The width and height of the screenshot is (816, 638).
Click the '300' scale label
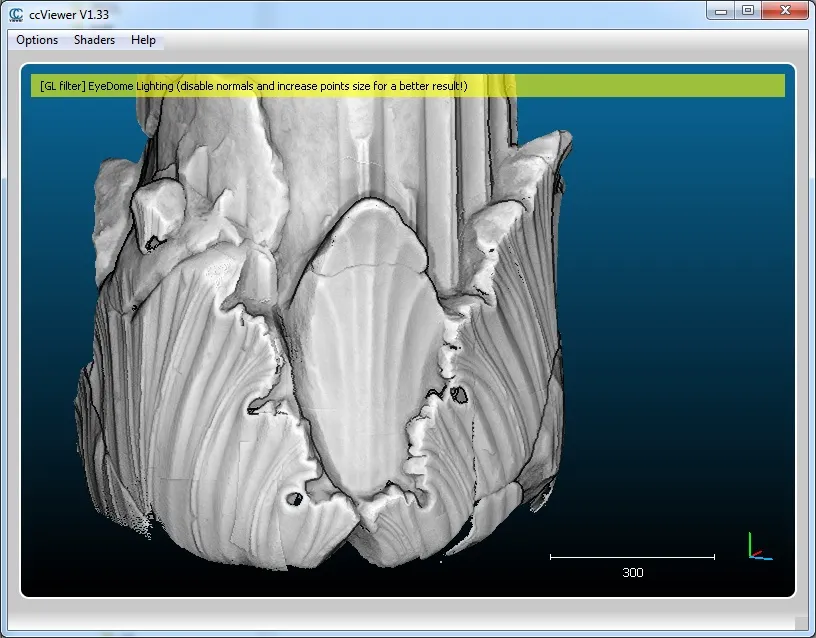pos(632,573)
